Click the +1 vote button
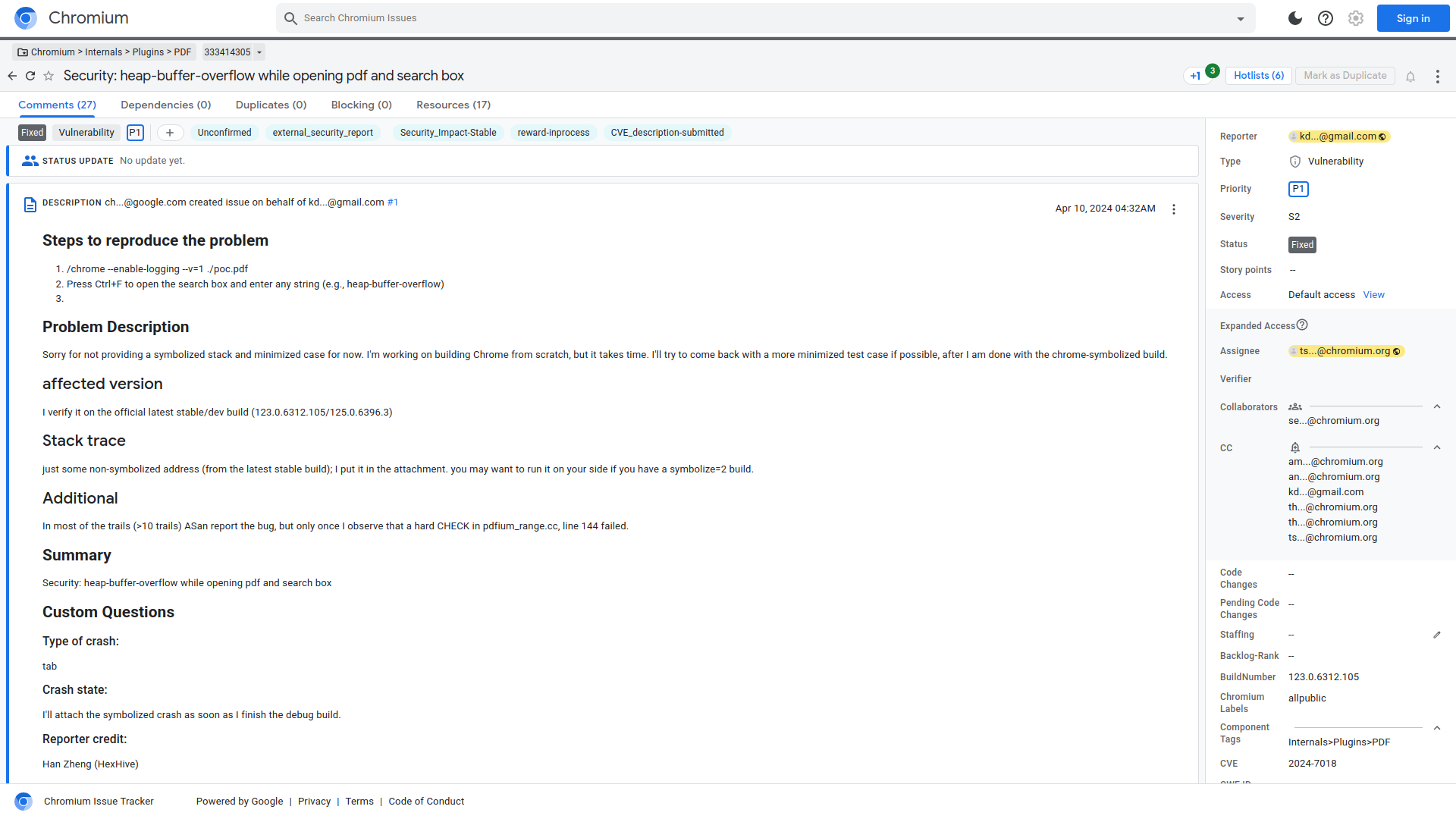 point(1195,76)
